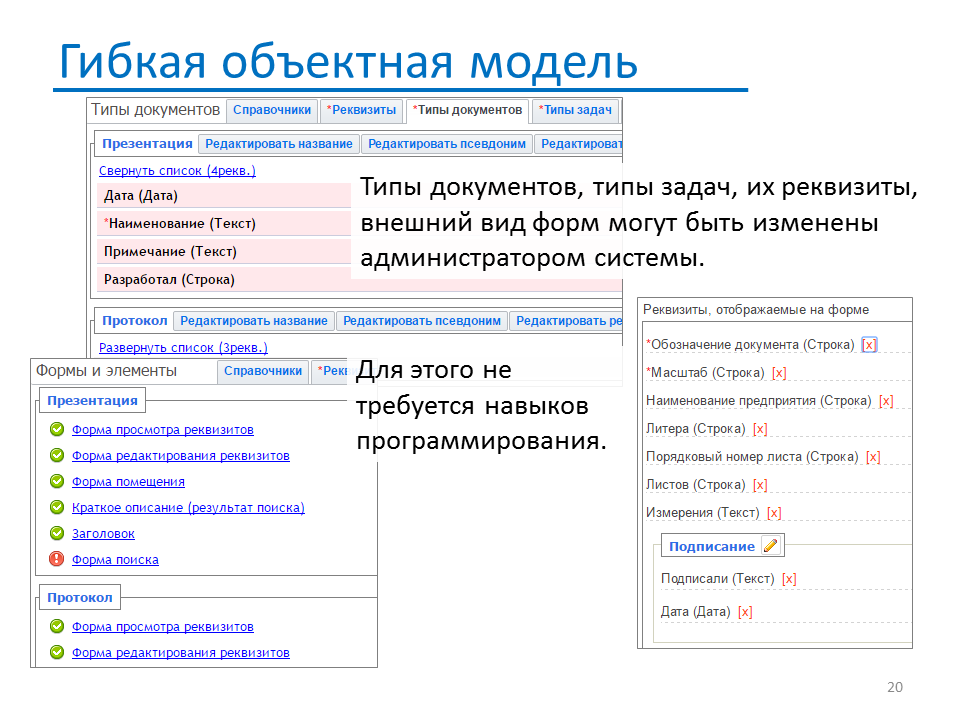Click the green check icon beside Форма помещения
960x720 pixels.
pyautogui.click(x=57, y=481)
